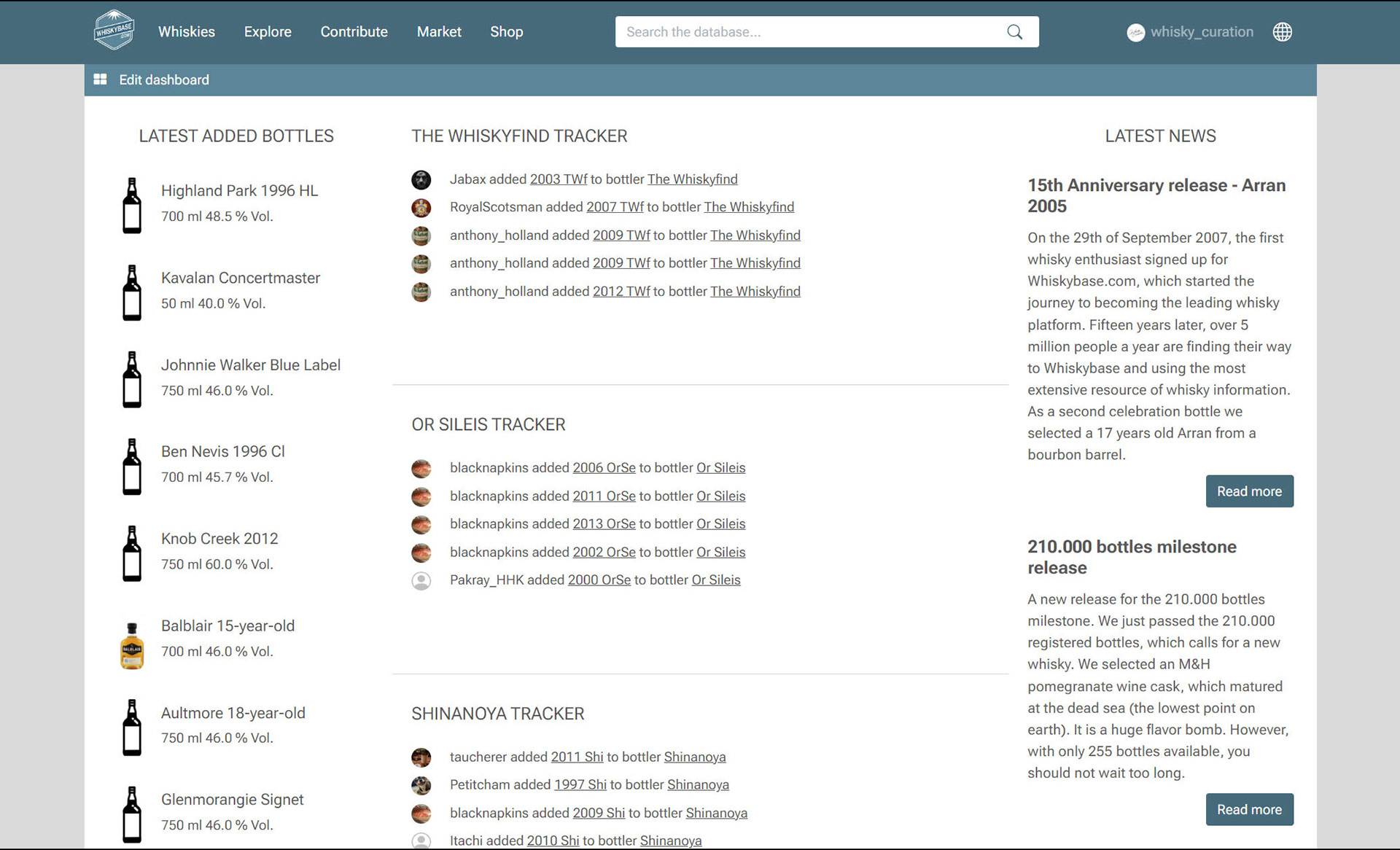The image size is (1400, 850).
Task: Click Pakray_HHK's default avatar icon
Action: (x=421, y=580)
